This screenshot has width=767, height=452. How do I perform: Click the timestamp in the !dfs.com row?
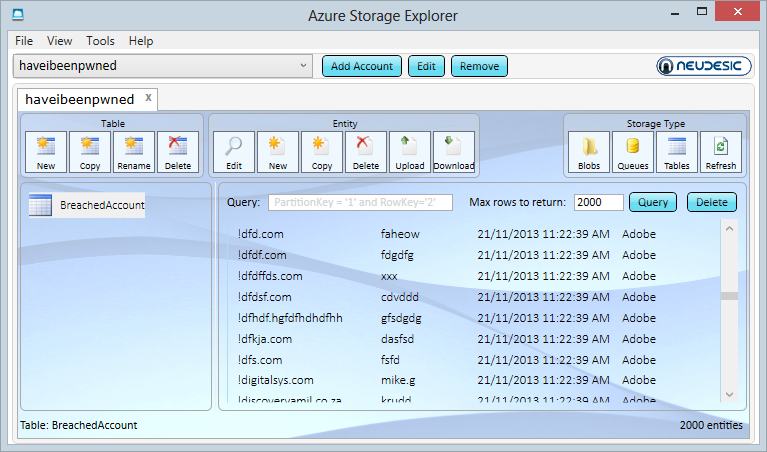(543, 360)
